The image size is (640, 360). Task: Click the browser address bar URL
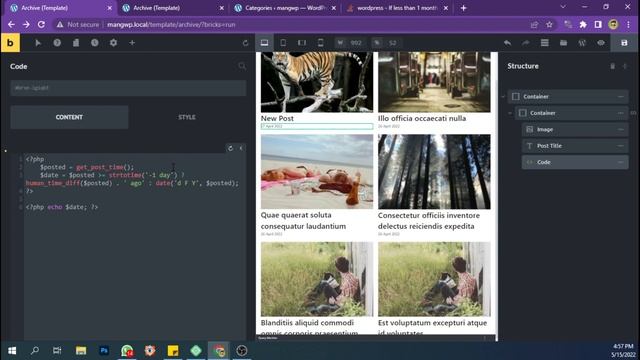tap(171, 24)
